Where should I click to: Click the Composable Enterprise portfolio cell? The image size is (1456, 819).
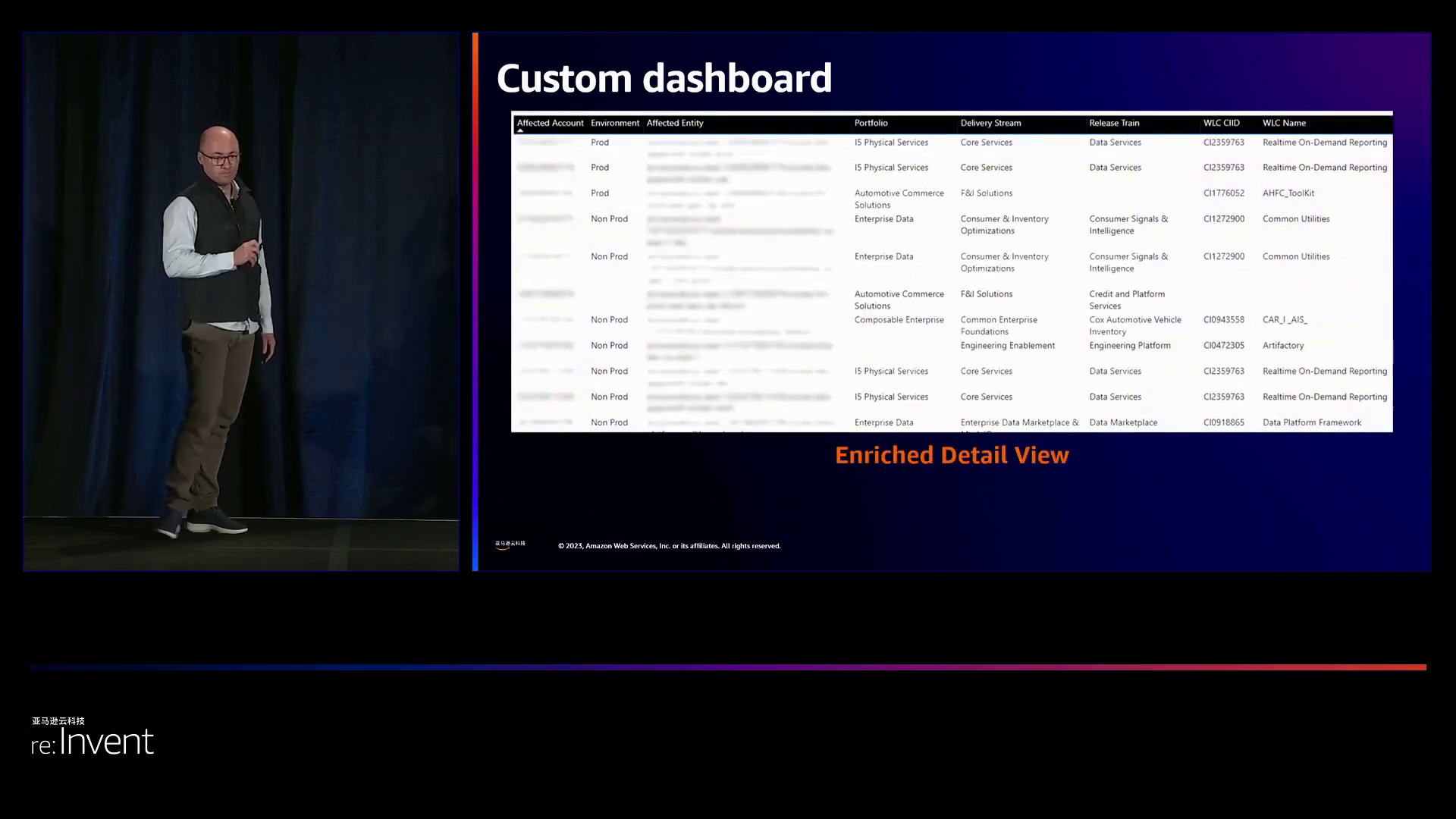pyautogui.click(x=899, y=320)
